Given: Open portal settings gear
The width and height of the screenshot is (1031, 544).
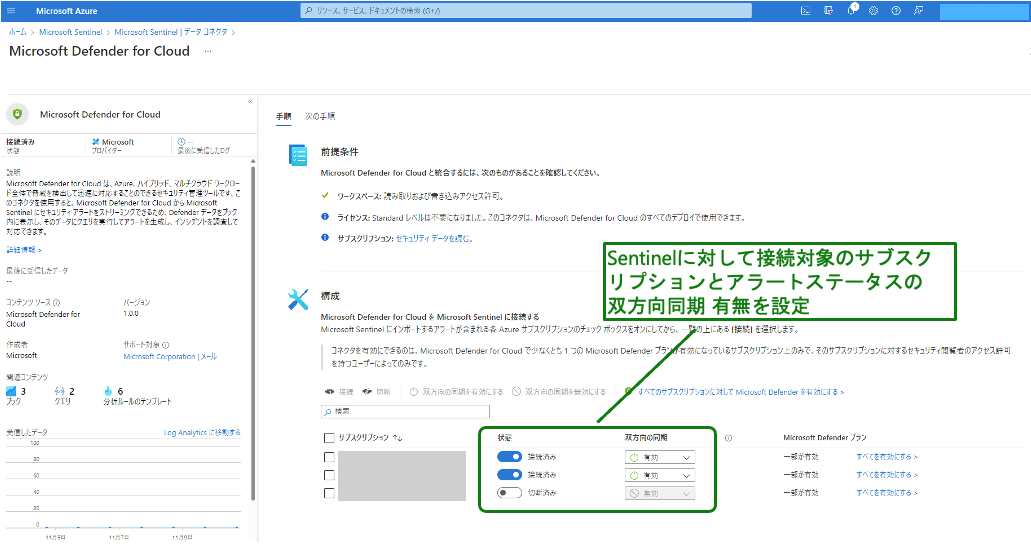Looking at the screenshot, I should pos(873,11).
